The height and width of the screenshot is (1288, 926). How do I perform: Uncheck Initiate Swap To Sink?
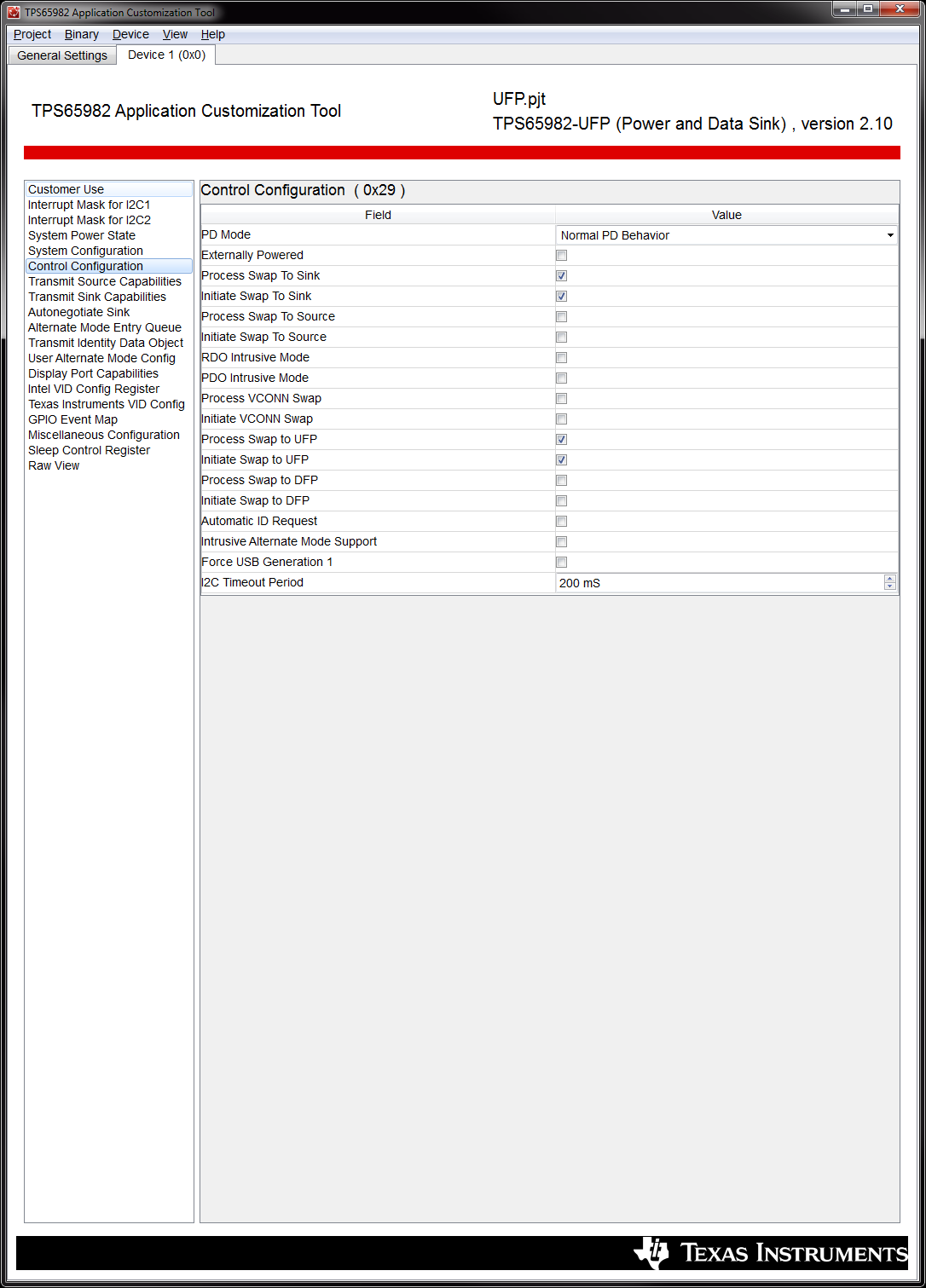click(x=561, y=296)
